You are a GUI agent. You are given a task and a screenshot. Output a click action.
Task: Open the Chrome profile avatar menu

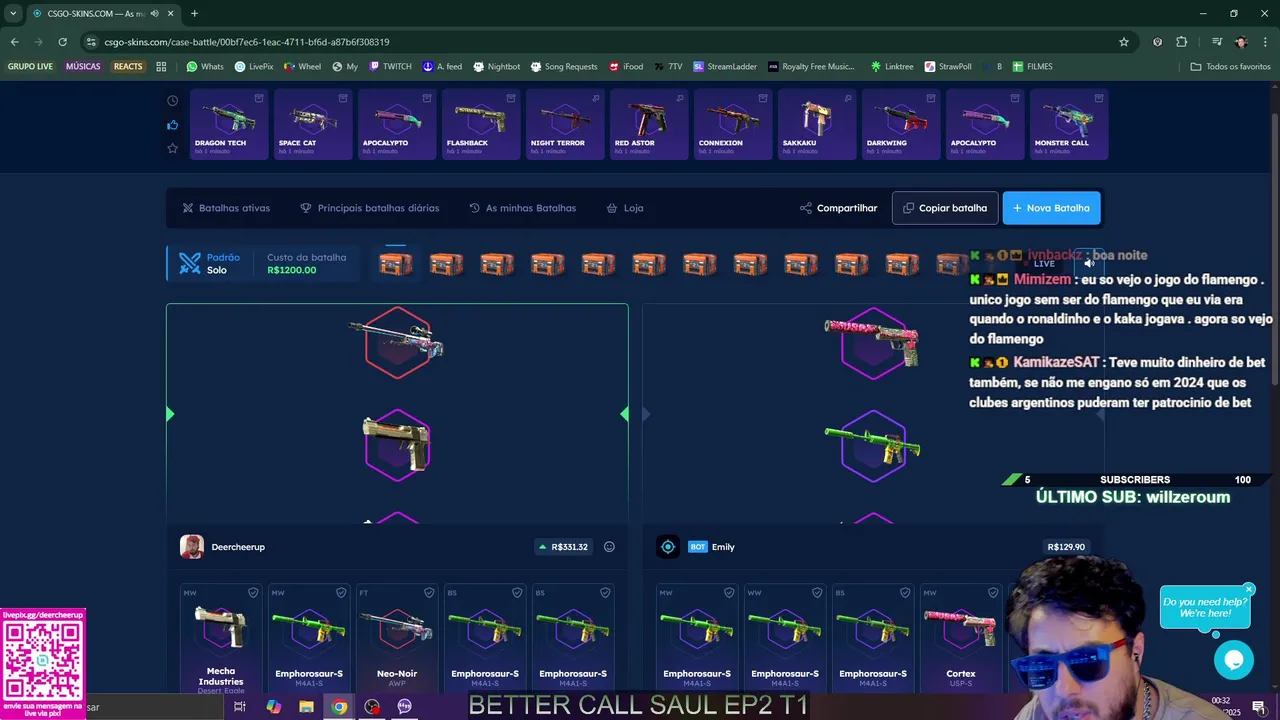pyautogui.click(x=1241, y=42)
